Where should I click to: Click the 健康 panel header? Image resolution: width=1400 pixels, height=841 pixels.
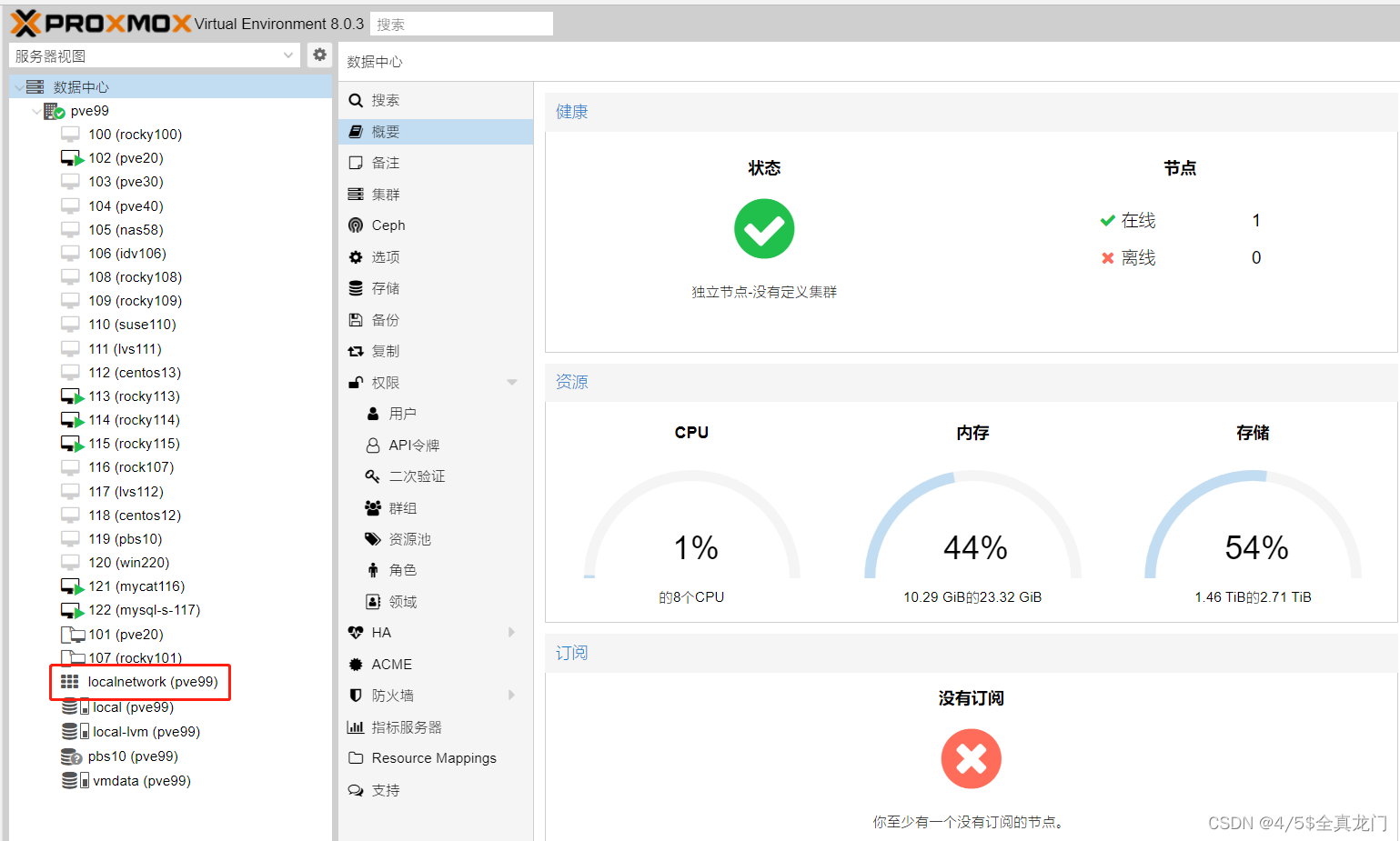coord(972,112)
